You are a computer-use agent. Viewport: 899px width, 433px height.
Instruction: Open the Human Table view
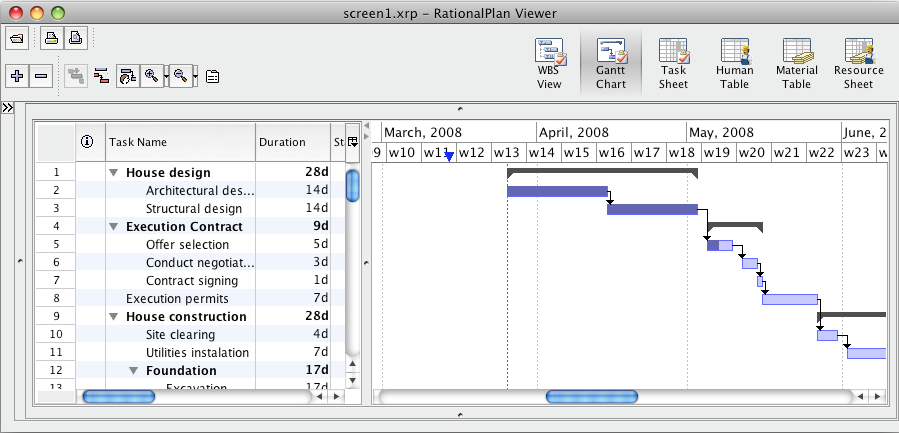click(734, 63)
